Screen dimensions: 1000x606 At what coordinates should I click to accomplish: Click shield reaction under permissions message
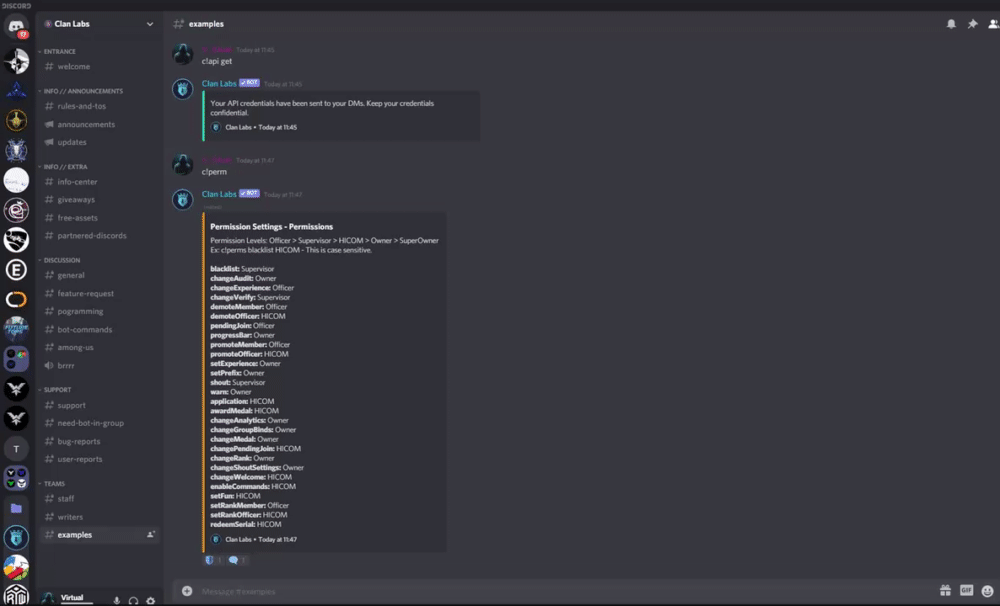click(x=214, y=560)
